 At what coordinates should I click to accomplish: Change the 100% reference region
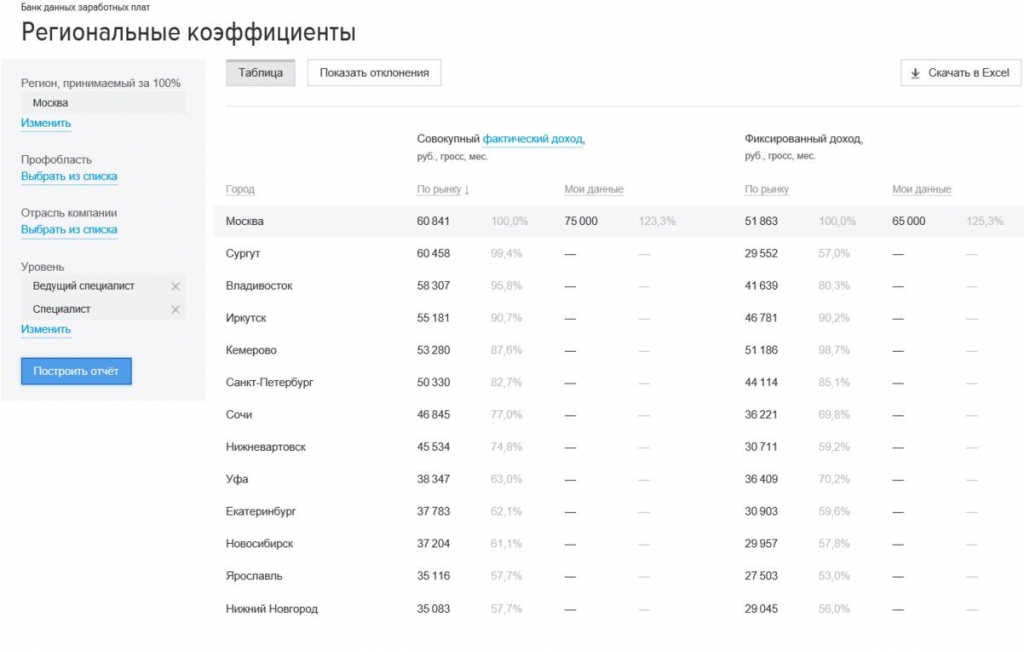pyautogui.click(x=46, y=124)
